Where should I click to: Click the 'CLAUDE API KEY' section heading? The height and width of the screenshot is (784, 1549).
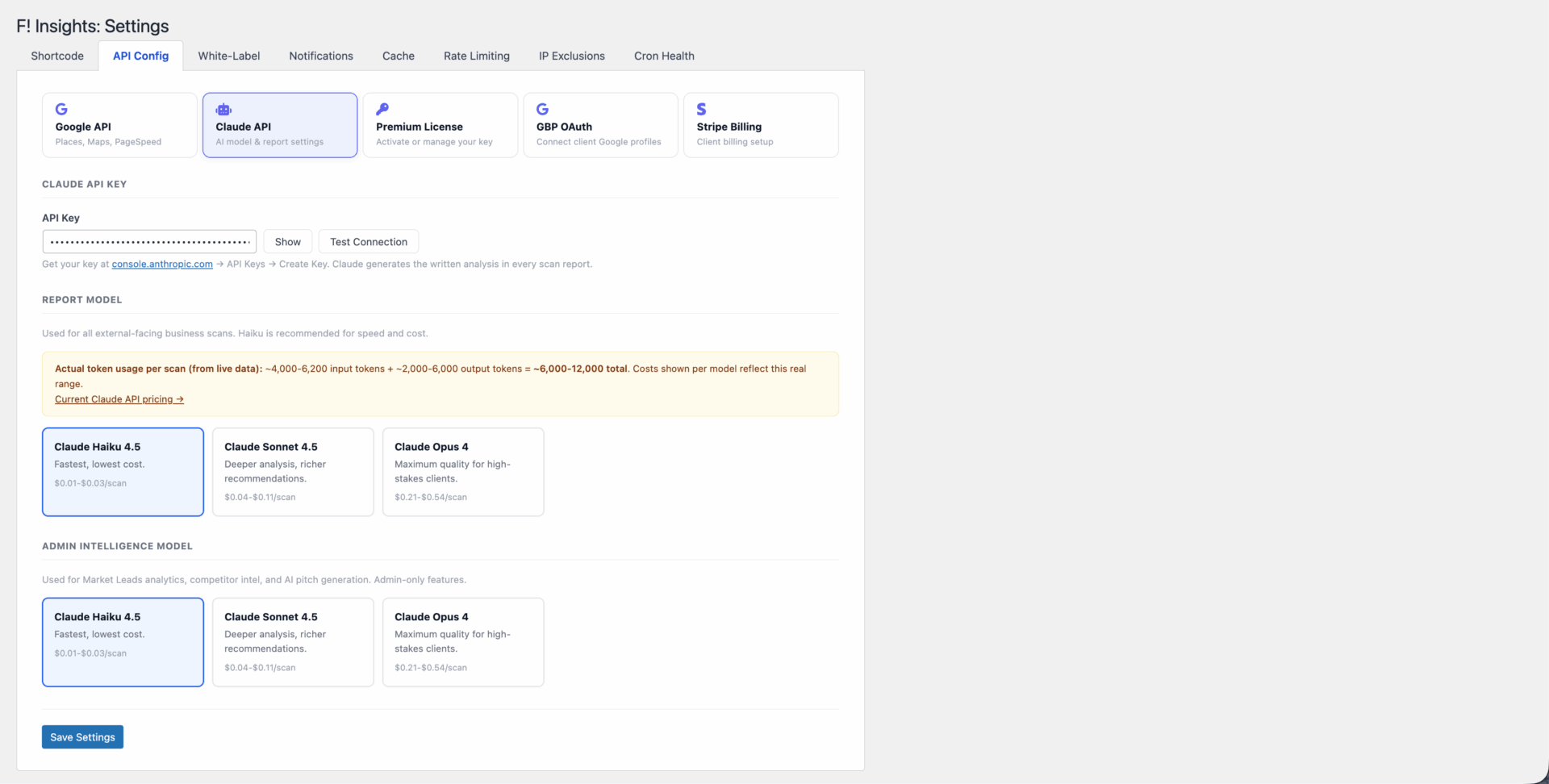pyautogui.click(x=85, y=185)
